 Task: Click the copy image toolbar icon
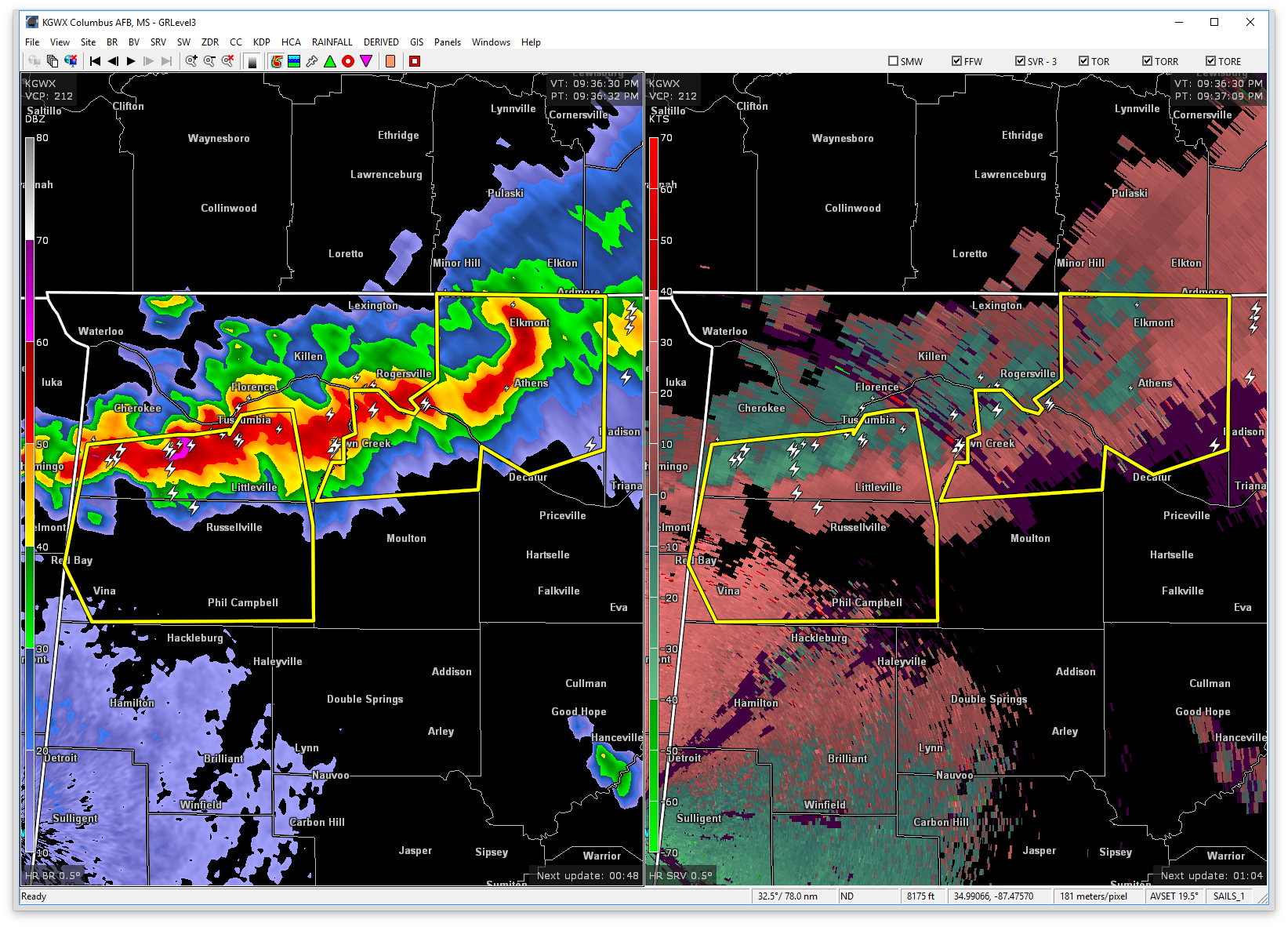click(x=53, y=61)
